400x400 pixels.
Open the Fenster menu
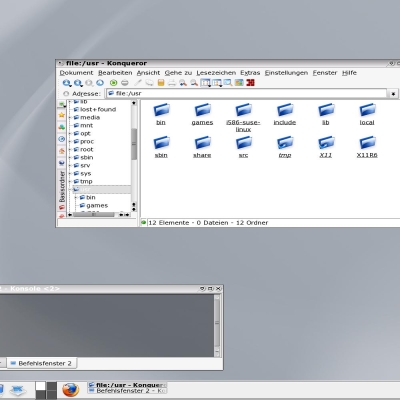pyautogui.click(x=325, y=73)
